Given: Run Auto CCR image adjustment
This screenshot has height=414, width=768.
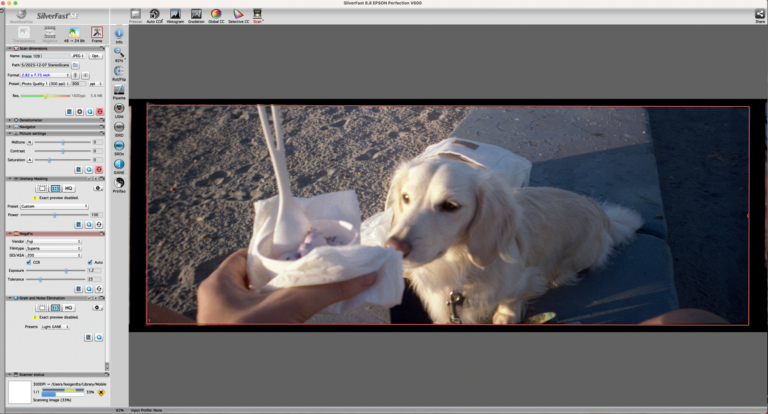Looking at the screenshot, I should (153, 15).
